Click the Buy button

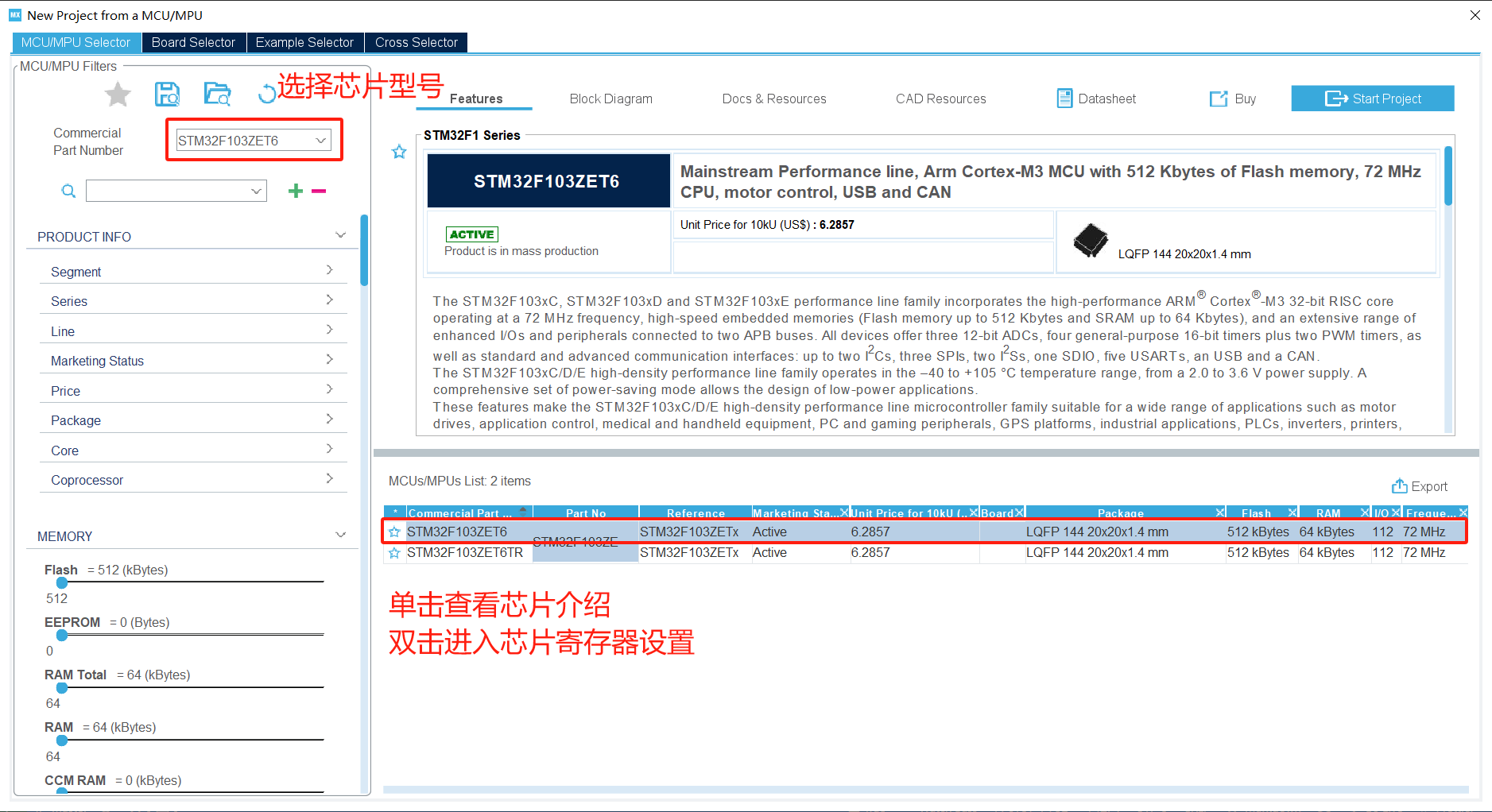(1233, 99)
